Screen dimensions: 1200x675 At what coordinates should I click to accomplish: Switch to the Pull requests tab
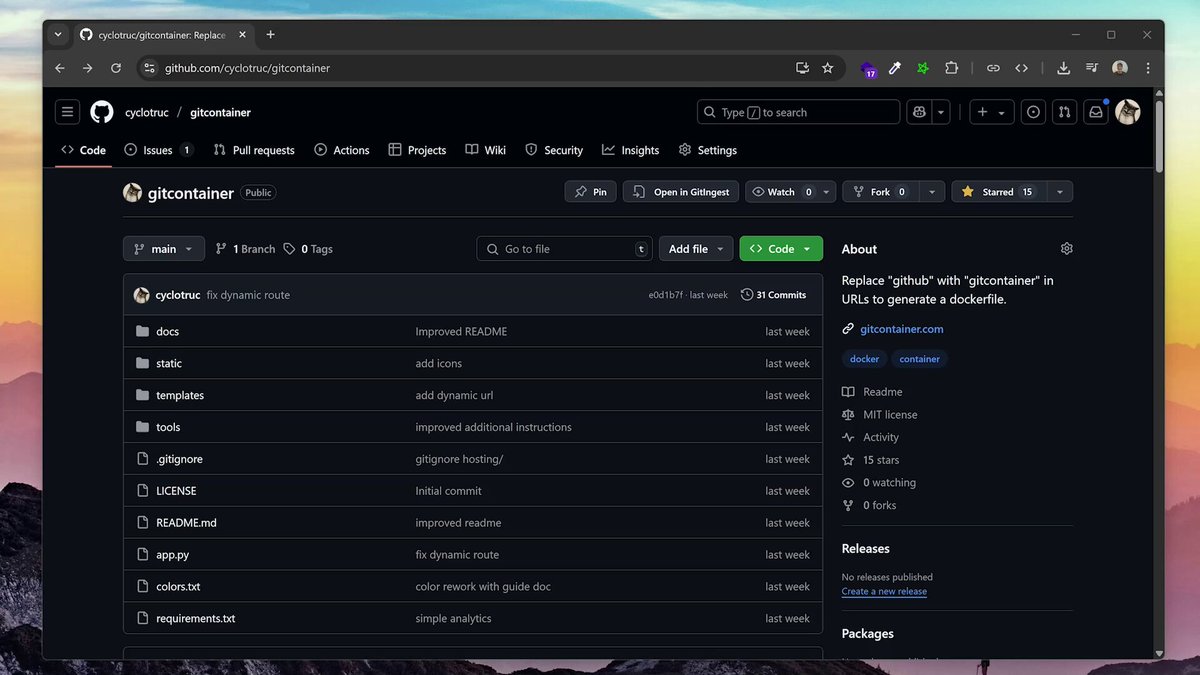coord(254,150)
